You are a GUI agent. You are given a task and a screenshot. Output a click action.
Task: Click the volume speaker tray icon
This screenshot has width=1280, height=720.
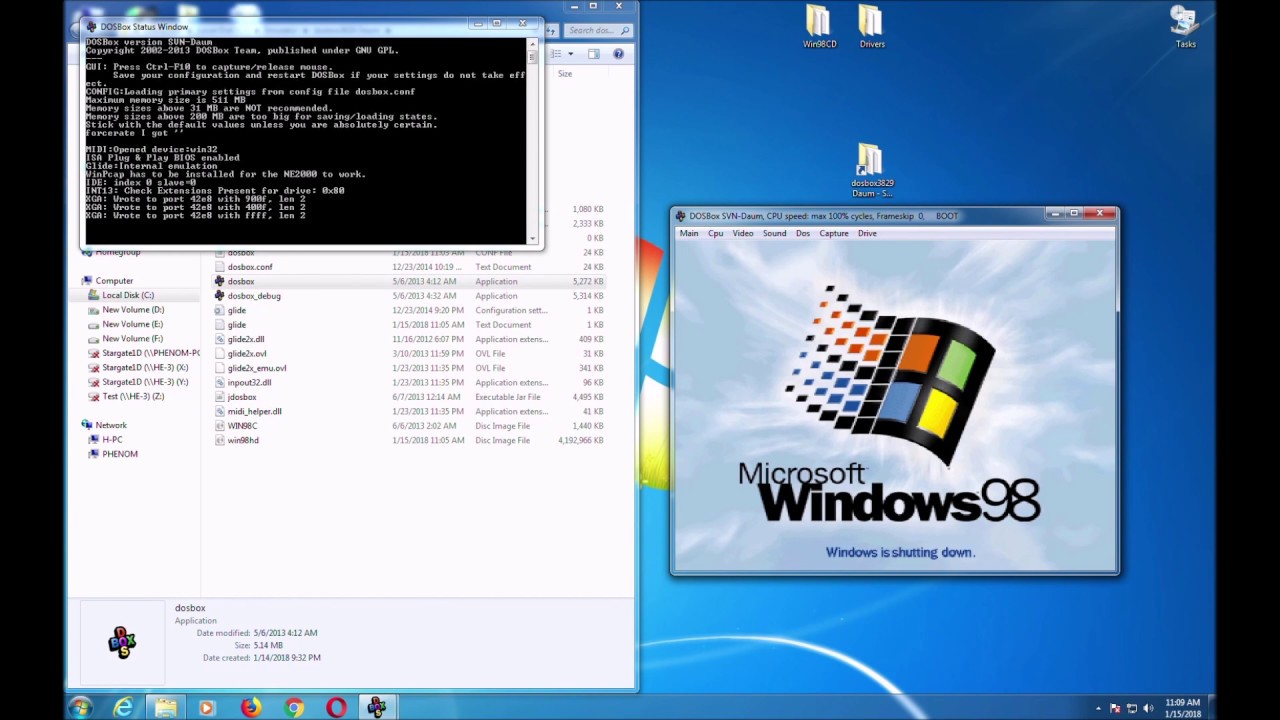1148,709
